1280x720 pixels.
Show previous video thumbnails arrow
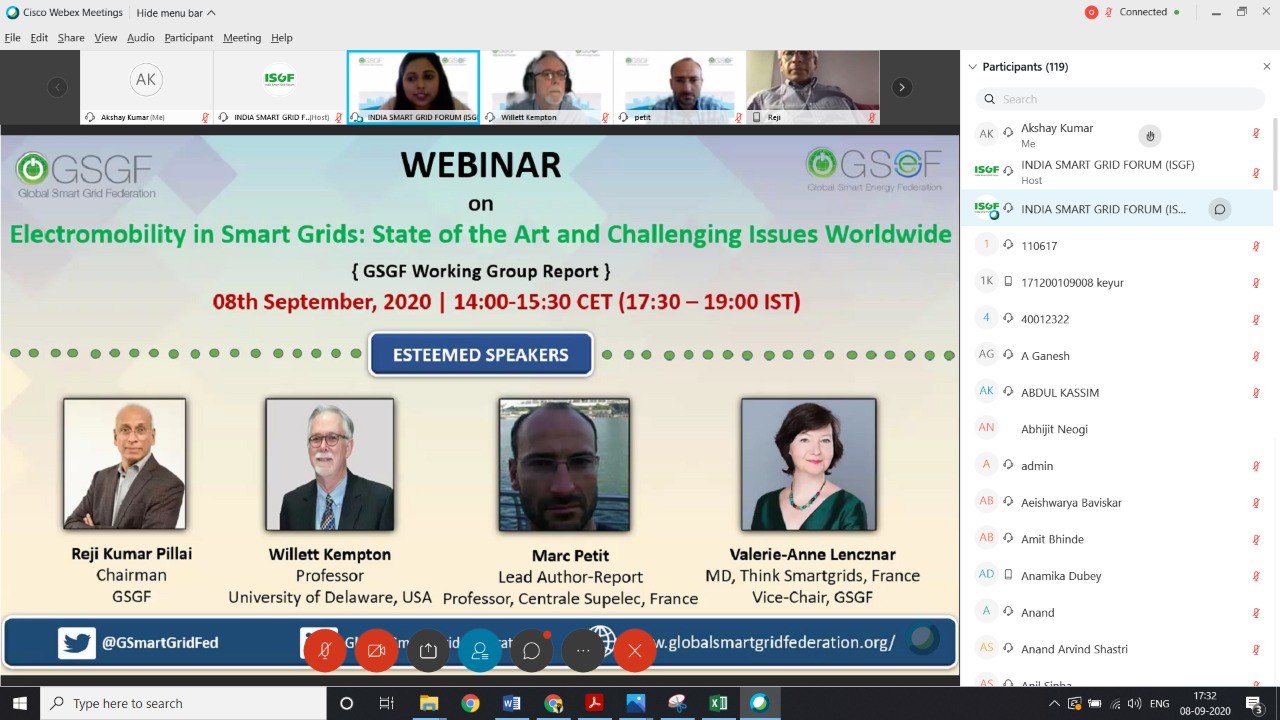pos(58,87)
